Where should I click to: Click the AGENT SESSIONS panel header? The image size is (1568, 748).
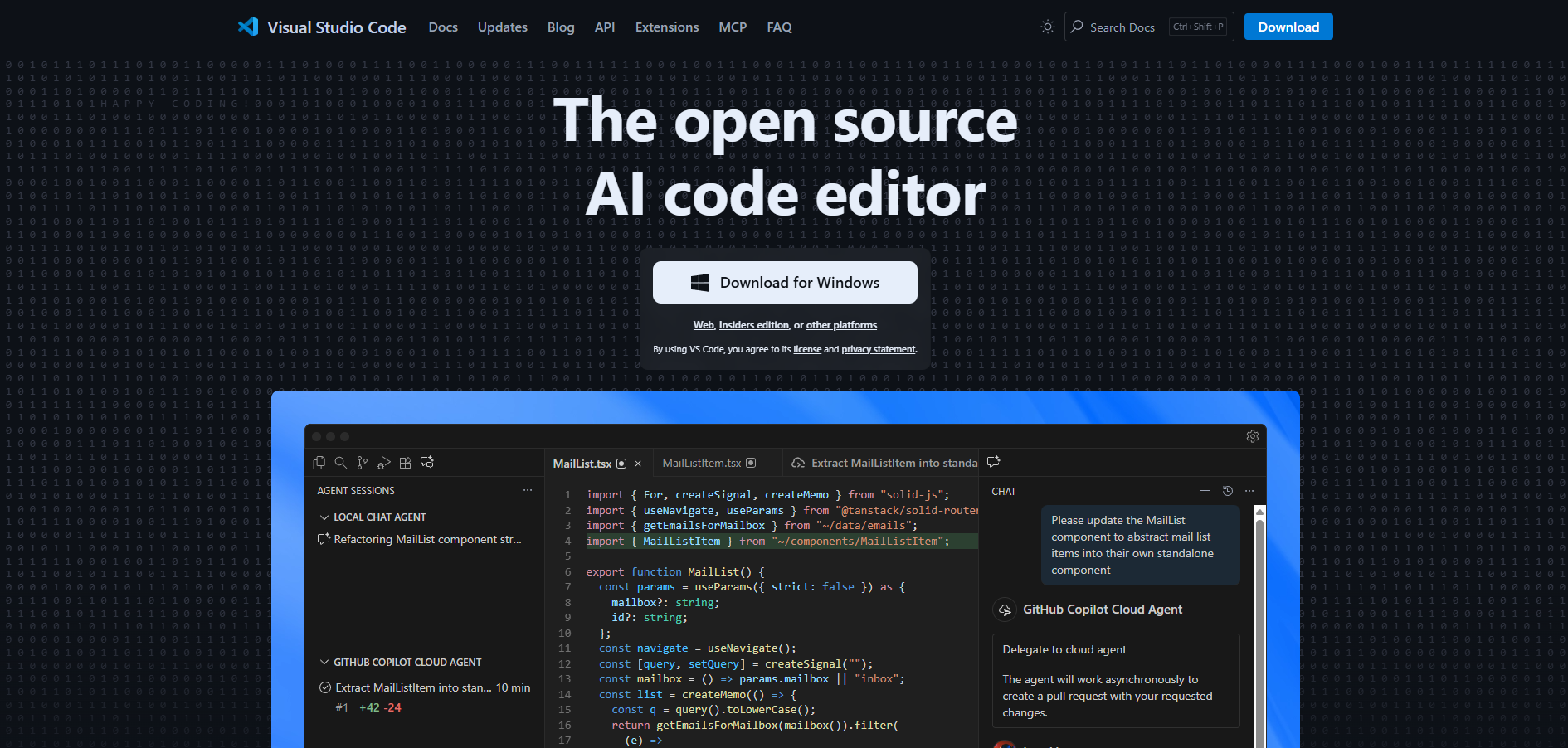(356, 491)
